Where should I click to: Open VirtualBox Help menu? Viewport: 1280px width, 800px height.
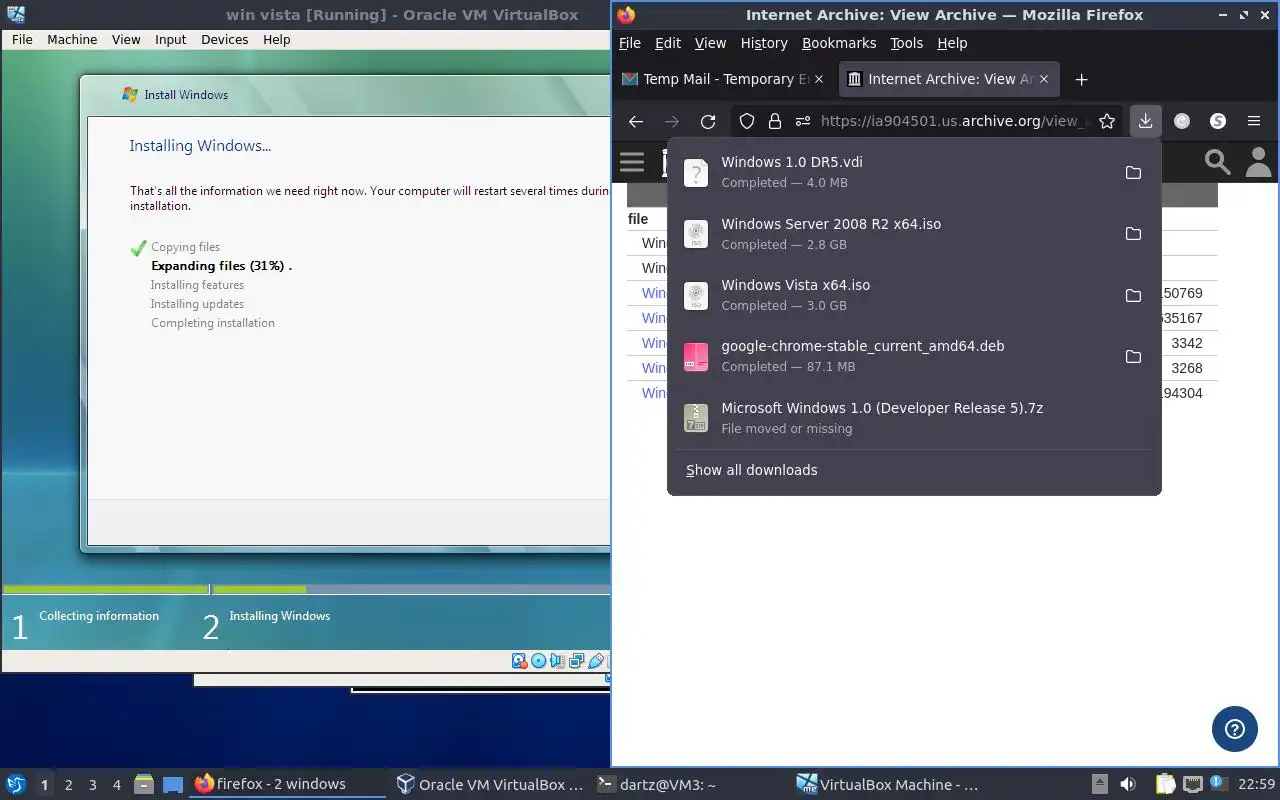coord(276,39)
